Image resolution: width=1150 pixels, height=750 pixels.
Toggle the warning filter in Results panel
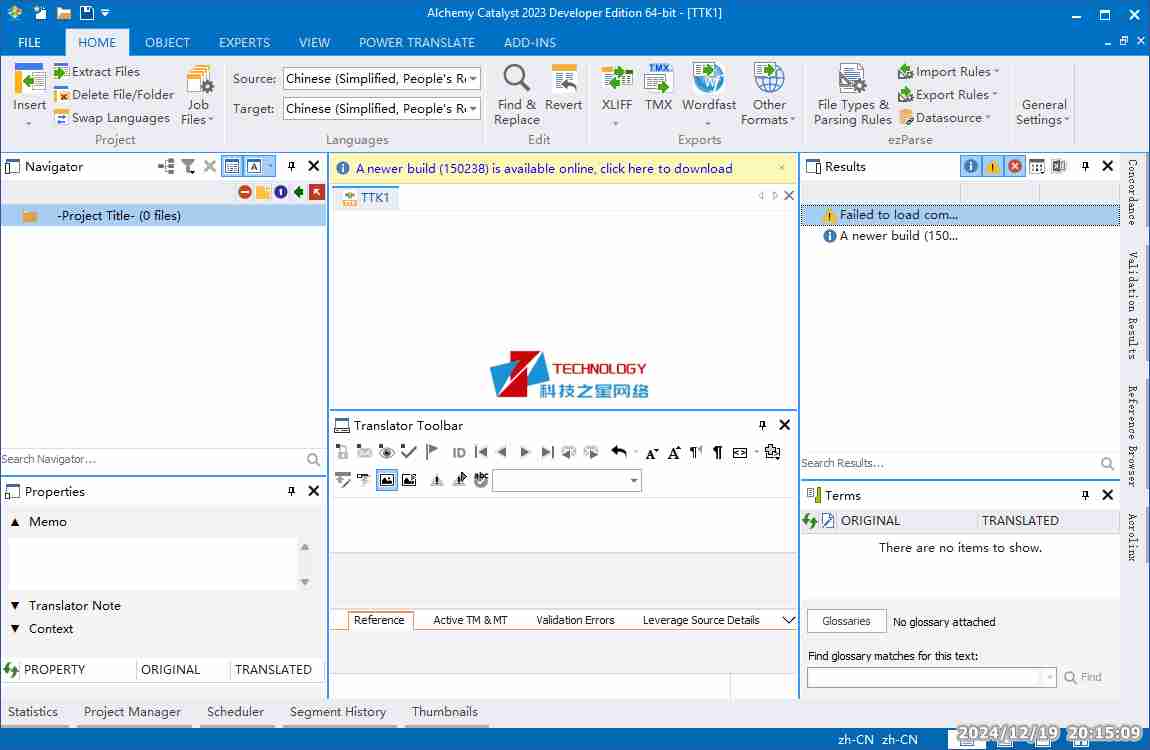[x=992, y=167]
